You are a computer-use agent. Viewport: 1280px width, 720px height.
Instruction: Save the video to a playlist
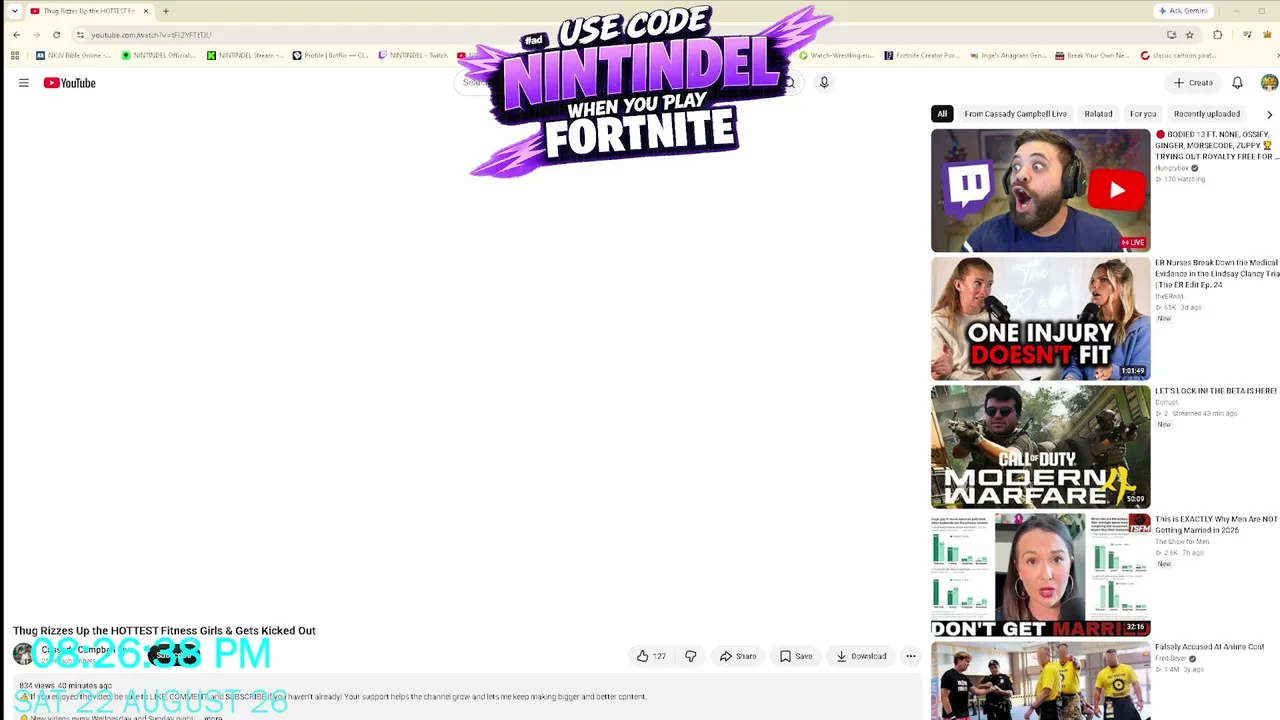point(796,656)
